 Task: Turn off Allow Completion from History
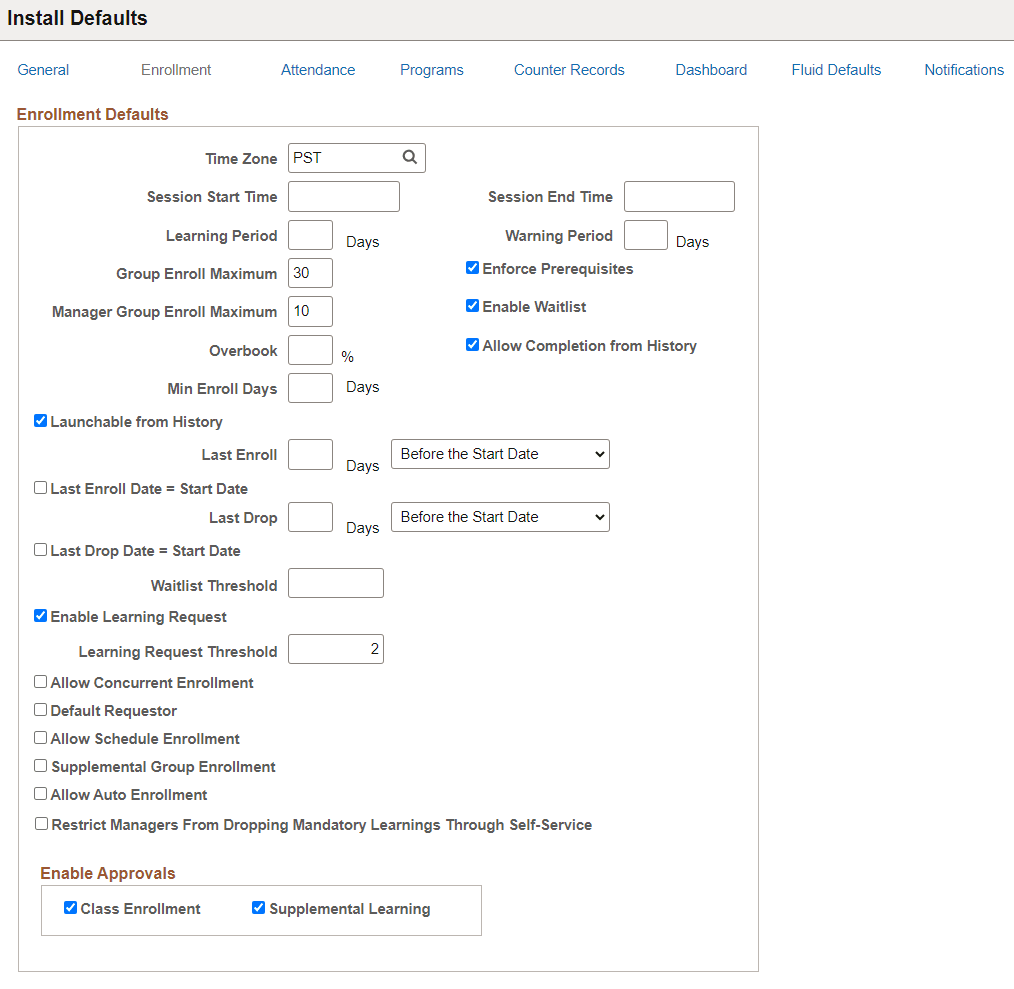click(x=472, y=344)
